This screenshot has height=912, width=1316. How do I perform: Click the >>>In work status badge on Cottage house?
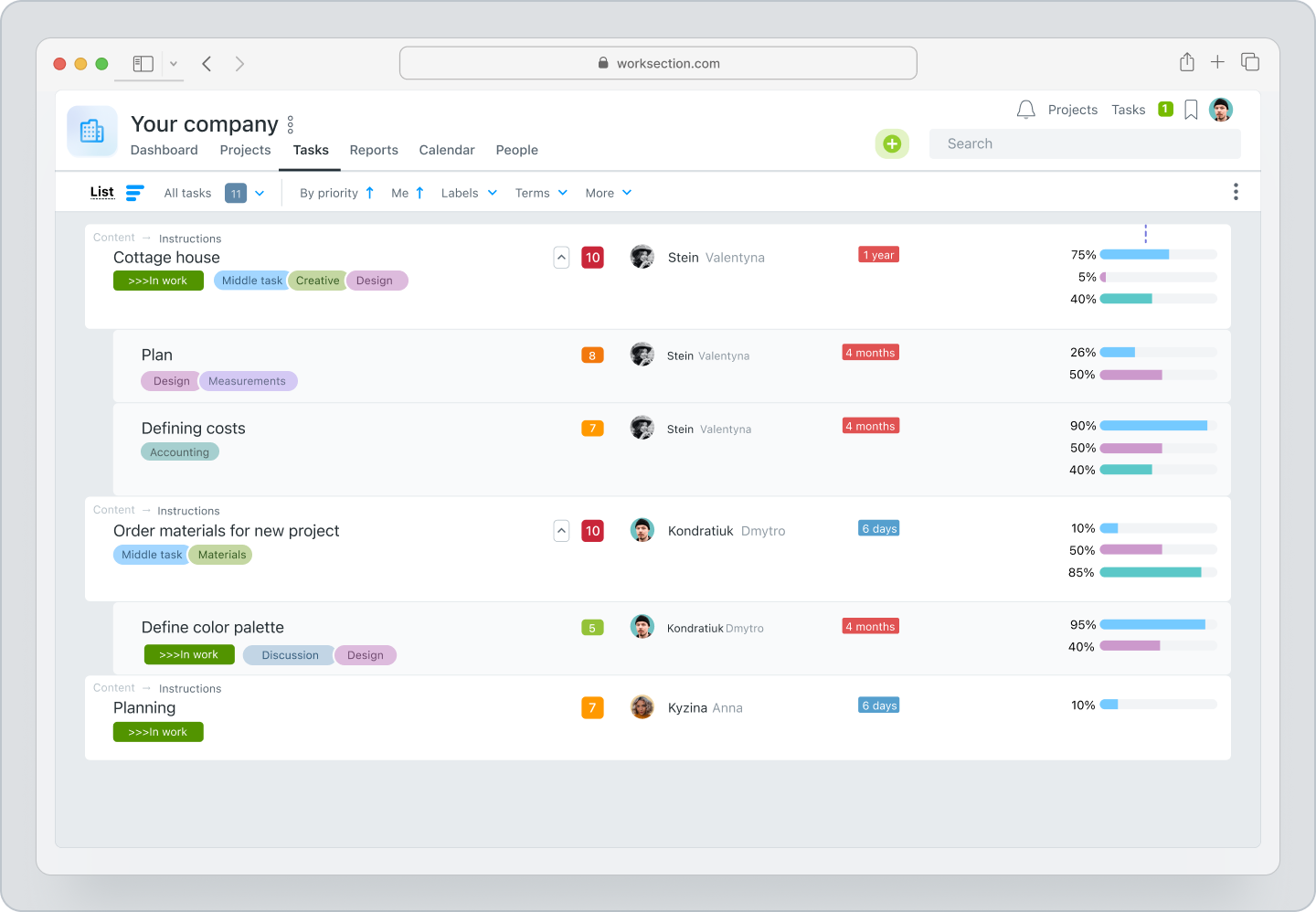[x=158, y=281]
